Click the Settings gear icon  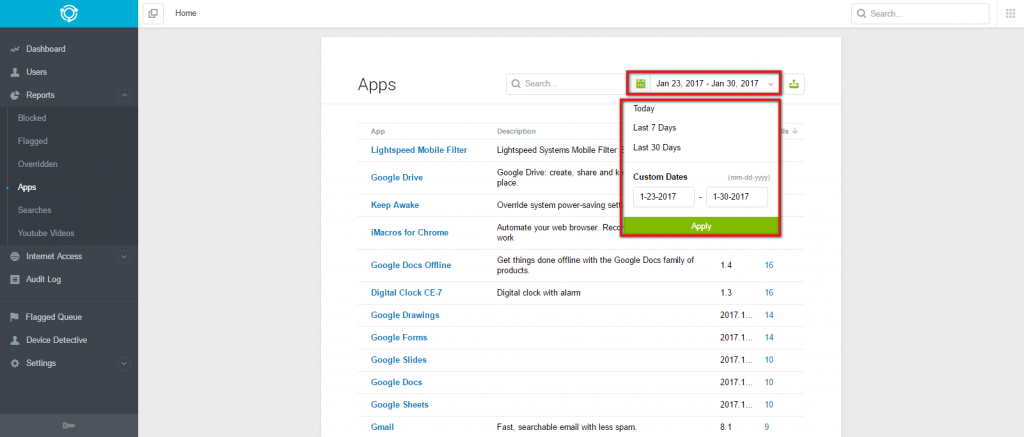(x=15, y=363)
